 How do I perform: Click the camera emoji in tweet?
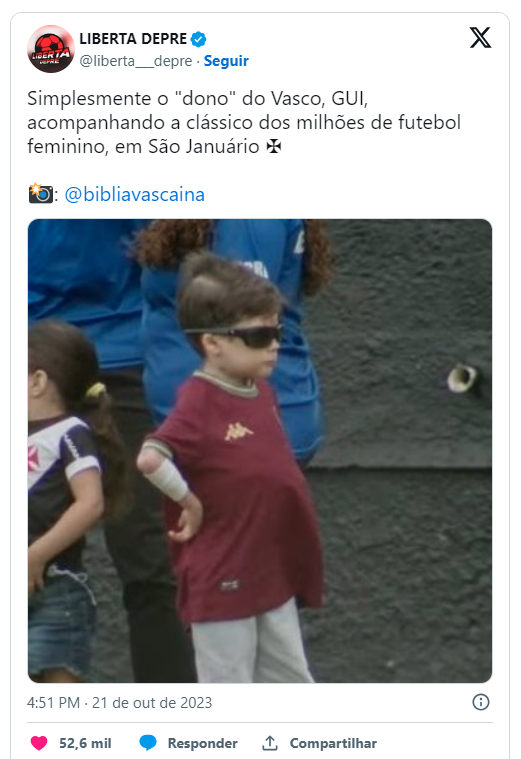tap(40, 194)
